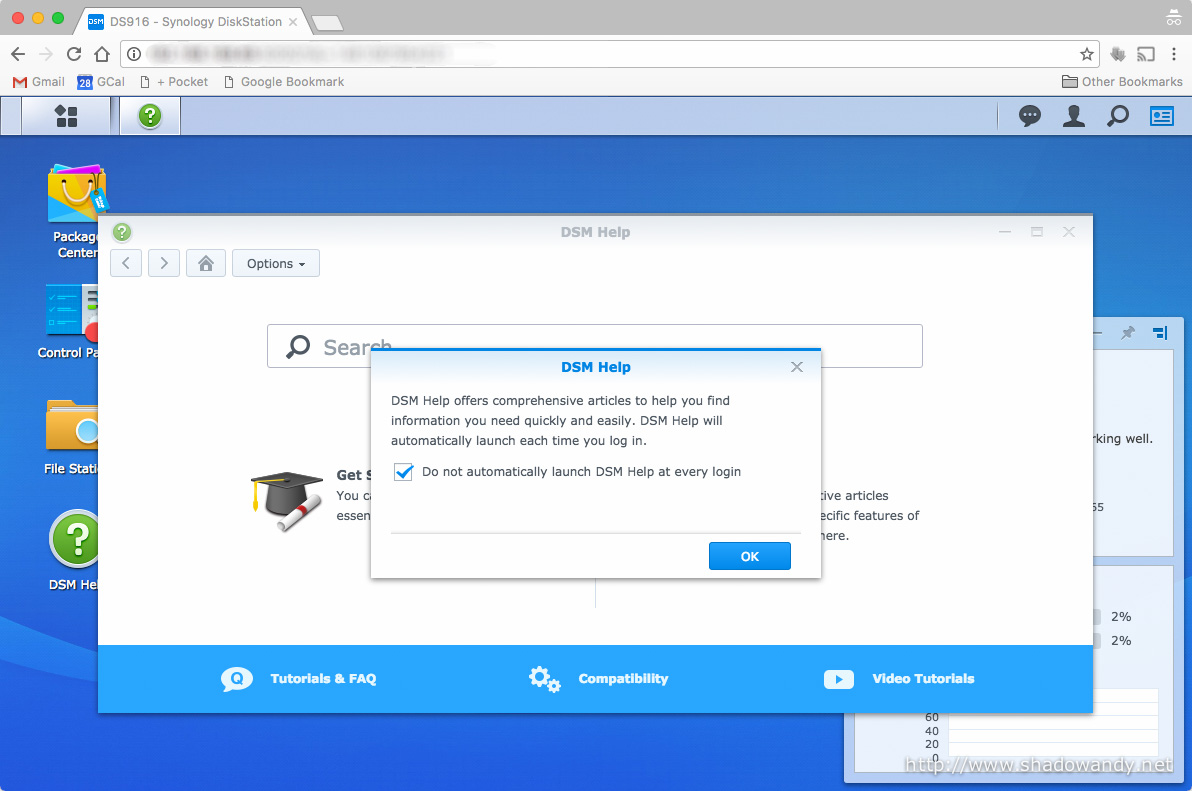1192x791 pixels.
Task: Uncheck Do not automatically launch DSM Help
Action: pyautogui.click(x=404, y=472)
